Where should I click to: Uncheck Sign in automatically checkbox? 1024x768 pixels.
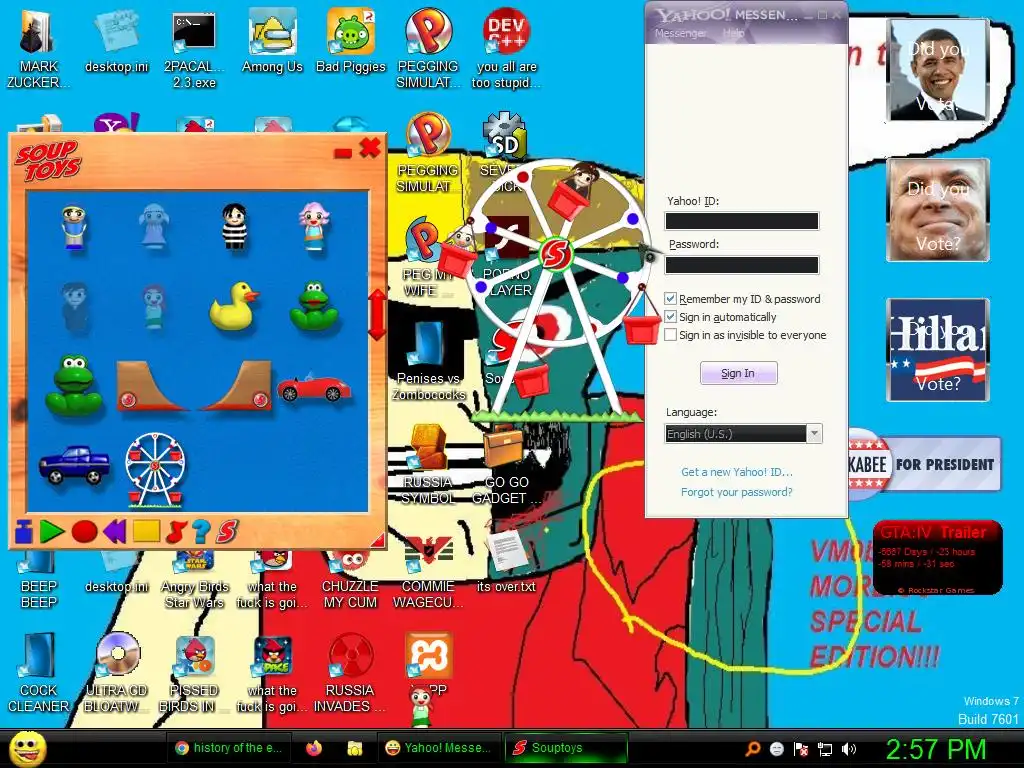point(670,317)
